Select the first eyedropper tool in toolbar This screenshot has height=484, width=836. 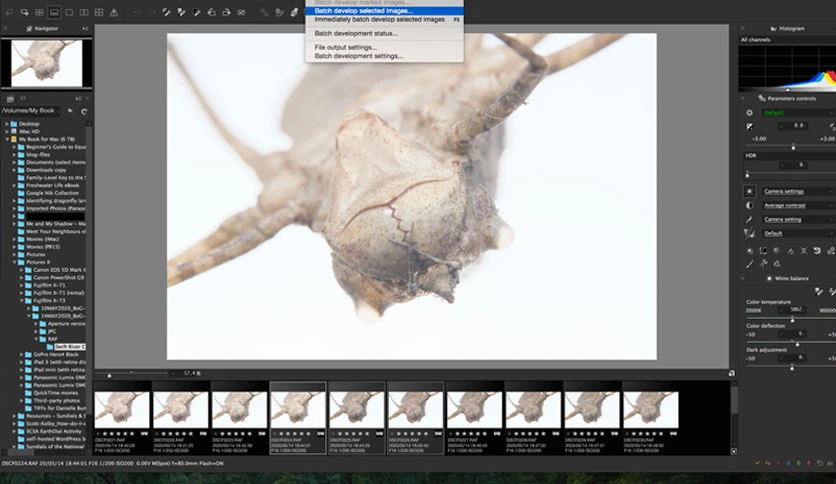pos(166,12)
